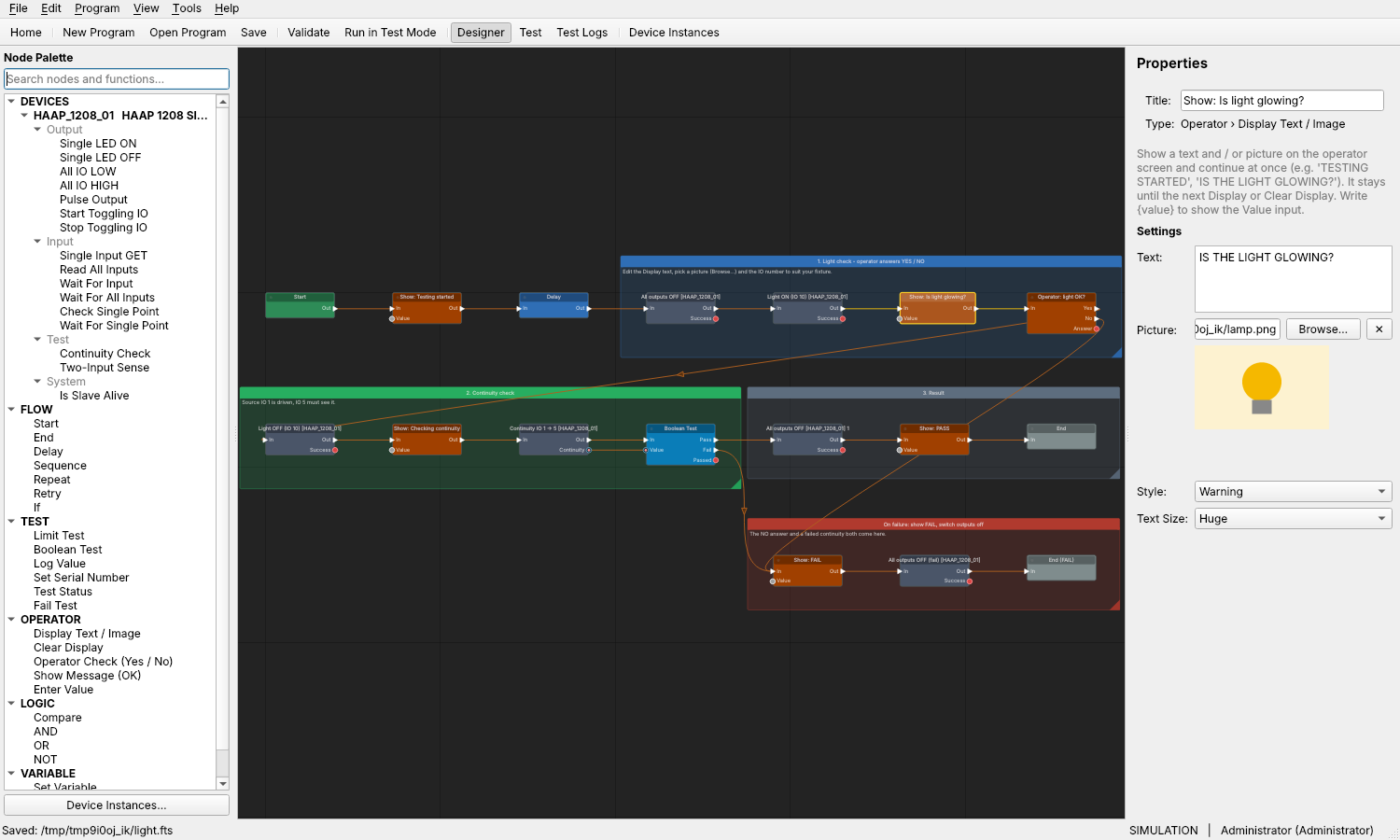Click the lamp picture preview thumbnail
Image resolution: width=1400 pixels, height=840 pixels.
tap(1261, 387)
